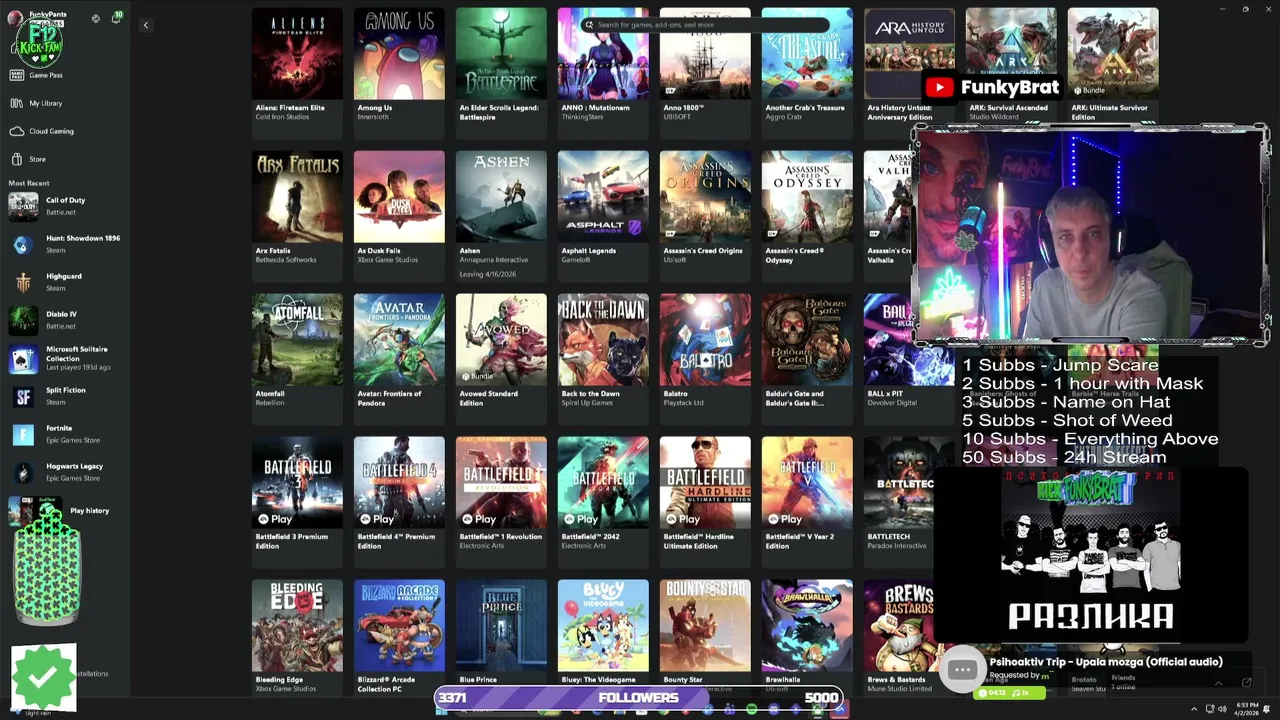Image resolution: width=1280 pixels, height=720 pixels.
Task: Focus the search for games field
Action: coord(705,24)
